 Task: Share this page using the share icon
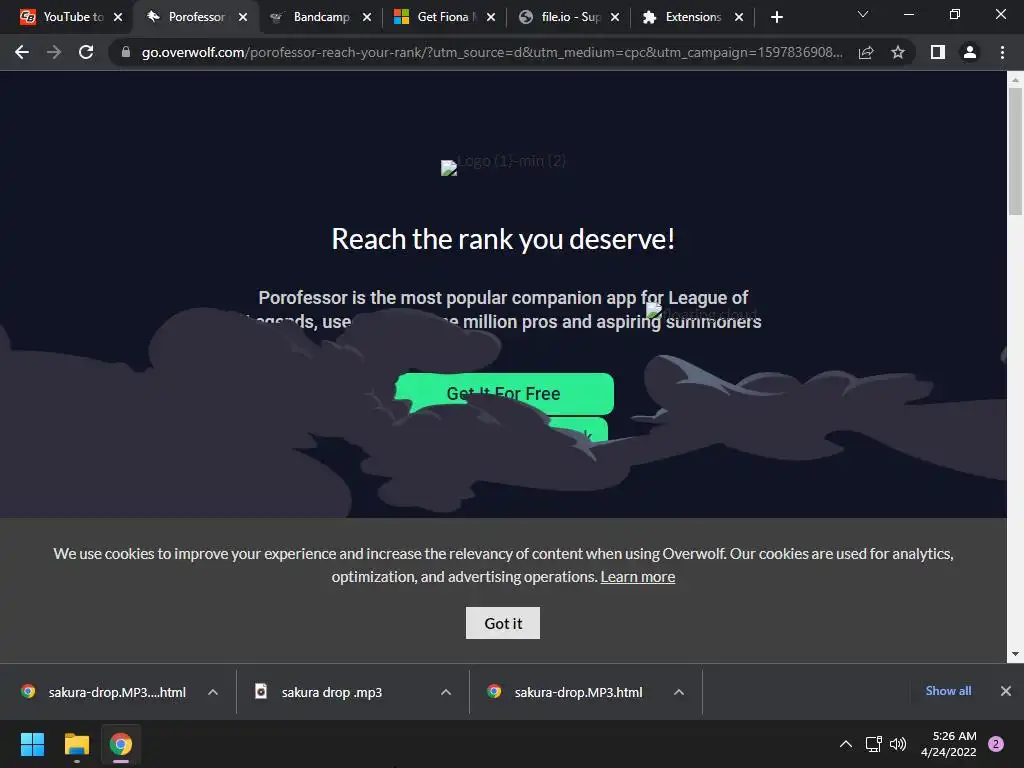tap(866, 52)
